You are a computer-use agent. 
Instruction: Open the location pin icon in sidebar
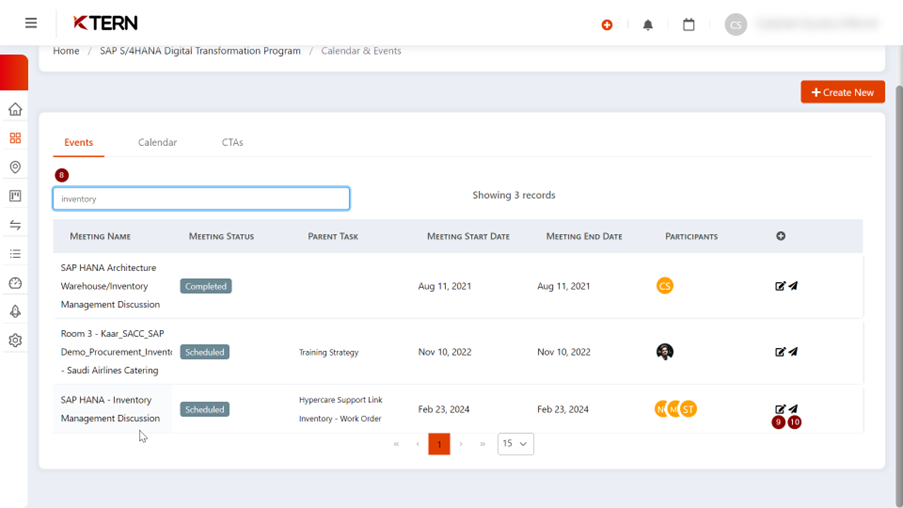(x=16, y=167)
